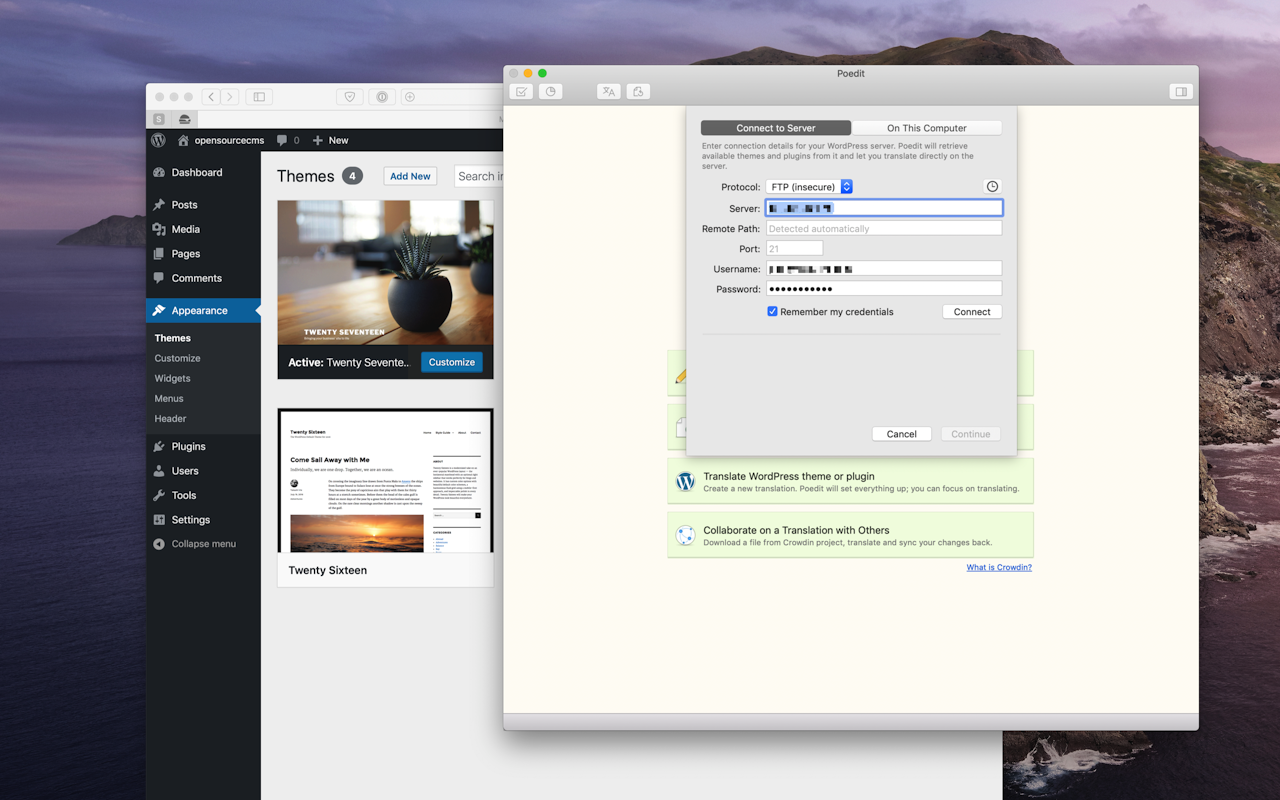The height and width of the screenshot is (800, 1280).
Task: Click New in the WordPress admin bar
Action: pos(330,140)
